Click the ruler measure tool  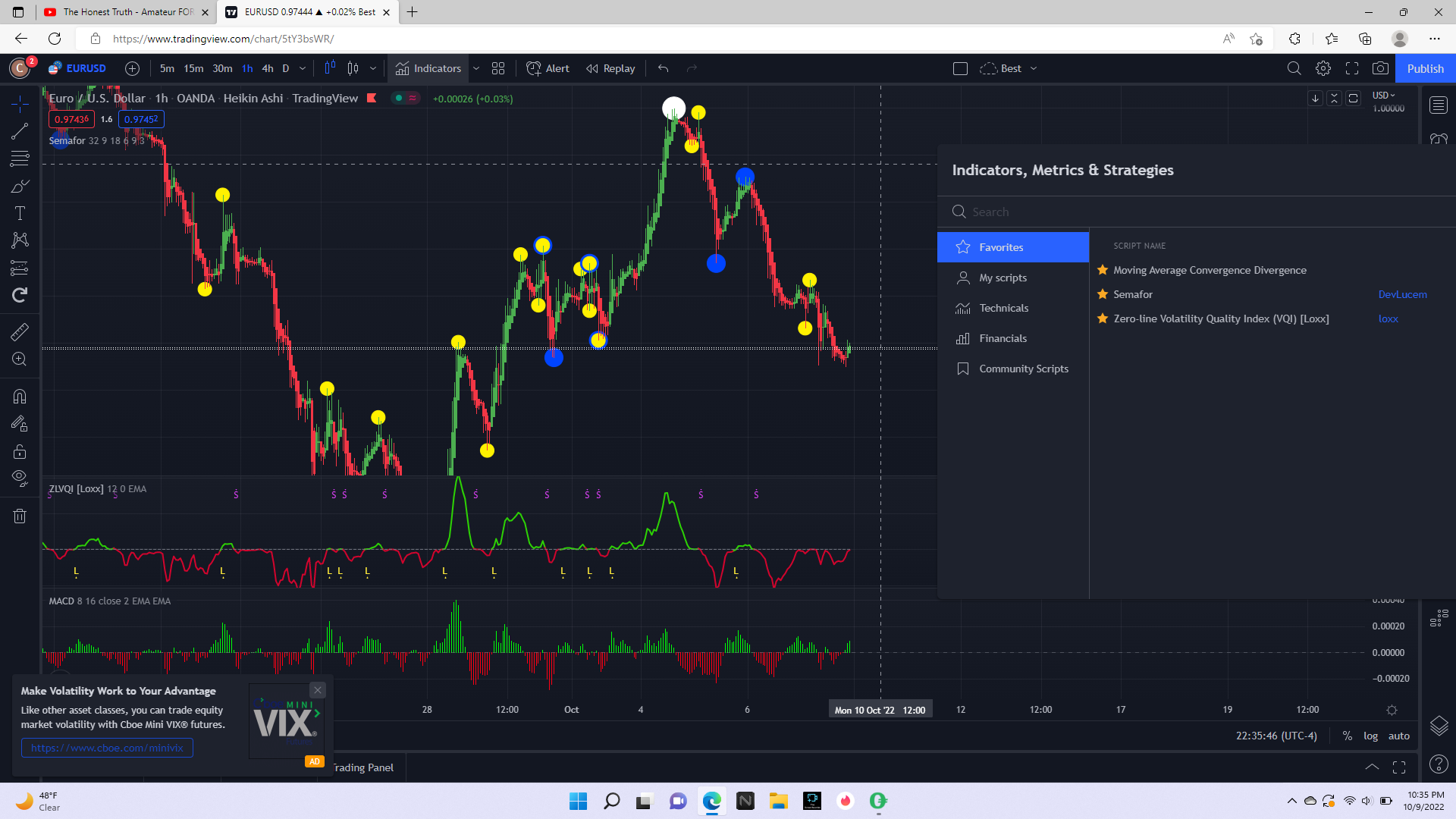(20, 331)
